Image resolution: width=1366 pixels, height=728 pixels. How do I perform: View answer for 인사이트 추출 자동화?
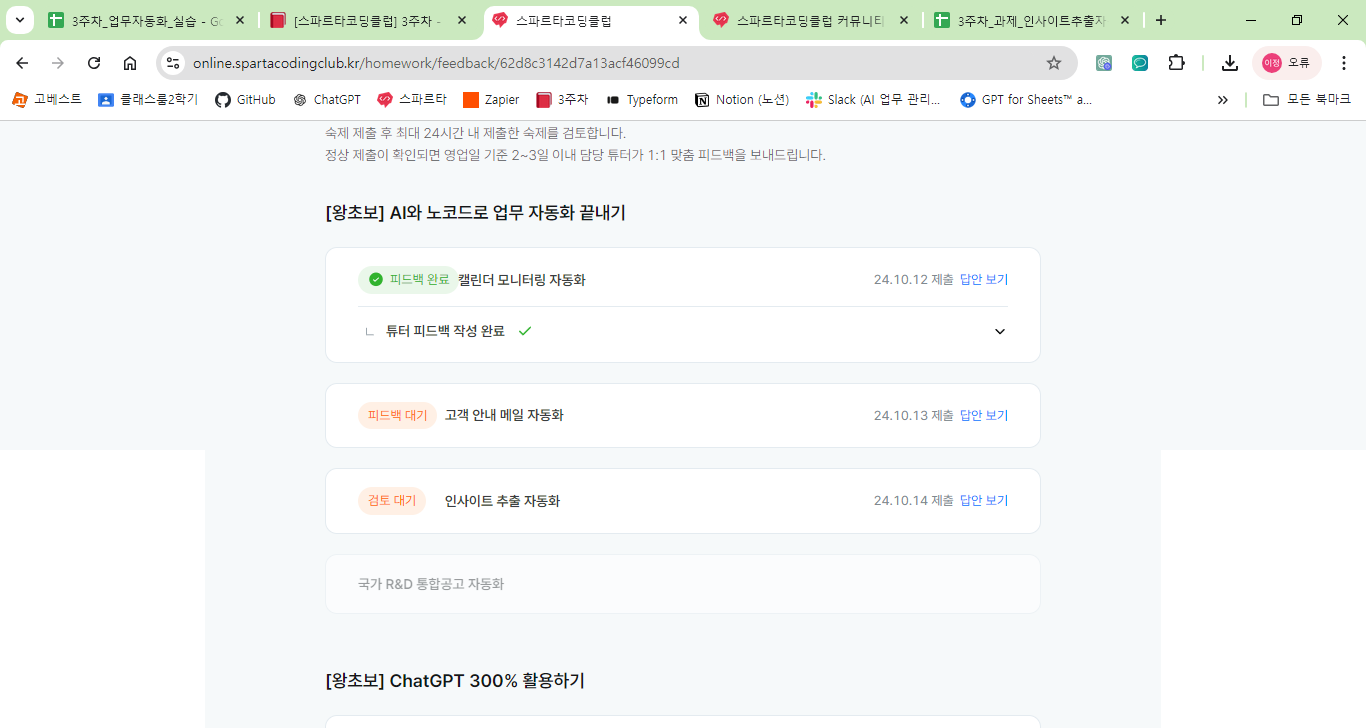984,501
